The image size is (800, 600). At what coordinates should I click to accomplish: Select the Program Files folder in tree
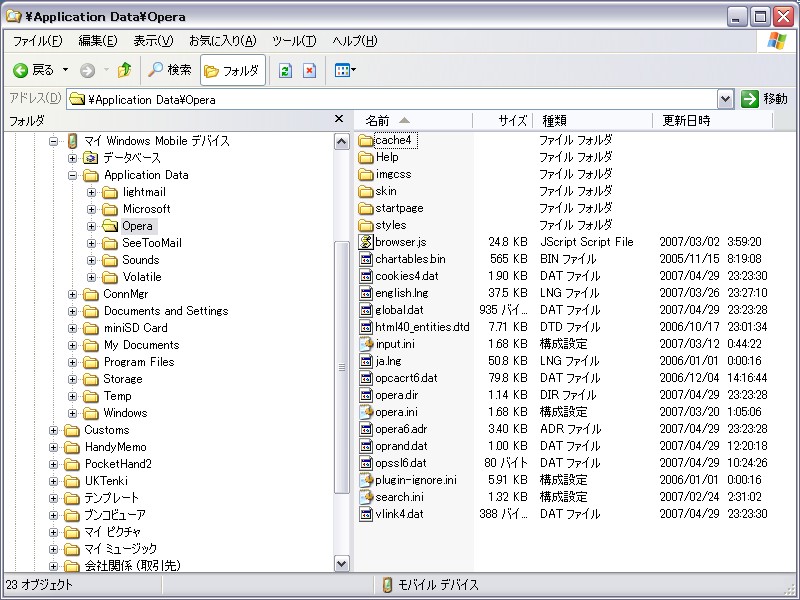139,362
